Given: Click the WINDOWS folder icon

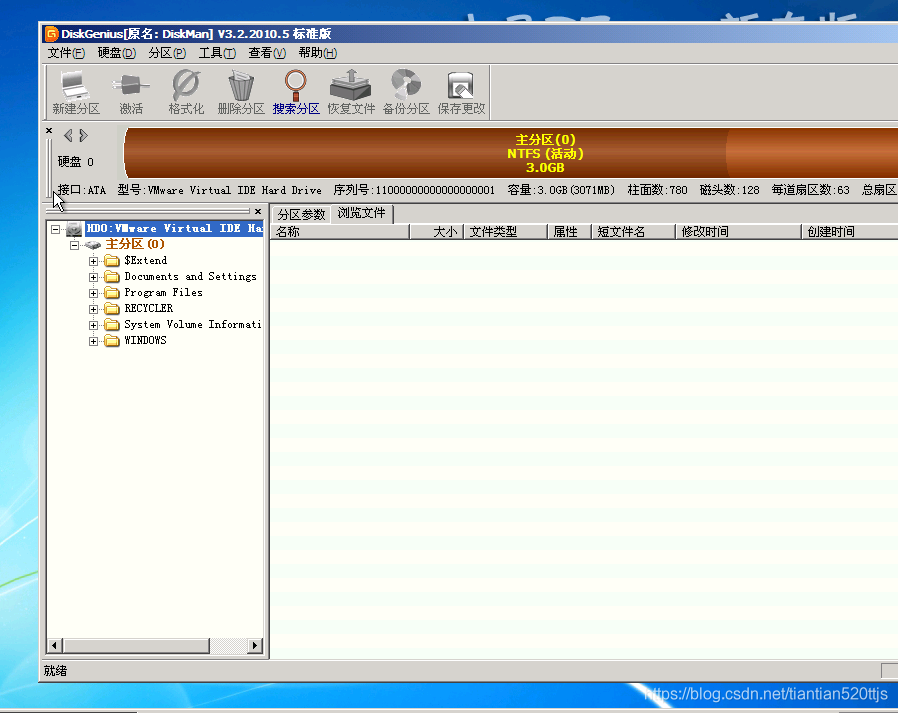Looking at the screenshot, I should click(112, 341).
